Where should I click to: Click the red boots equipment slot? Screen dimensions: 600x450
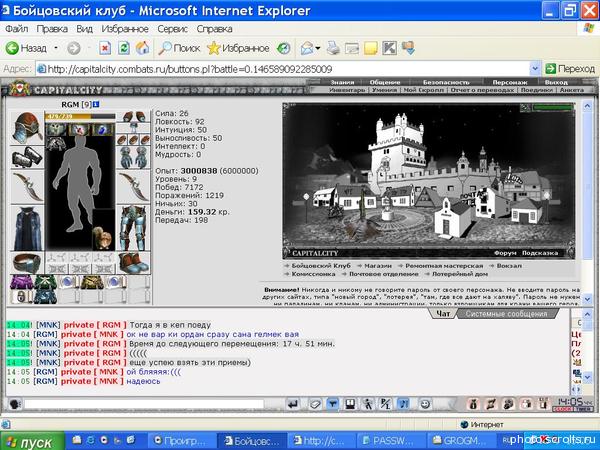[133, 262]
